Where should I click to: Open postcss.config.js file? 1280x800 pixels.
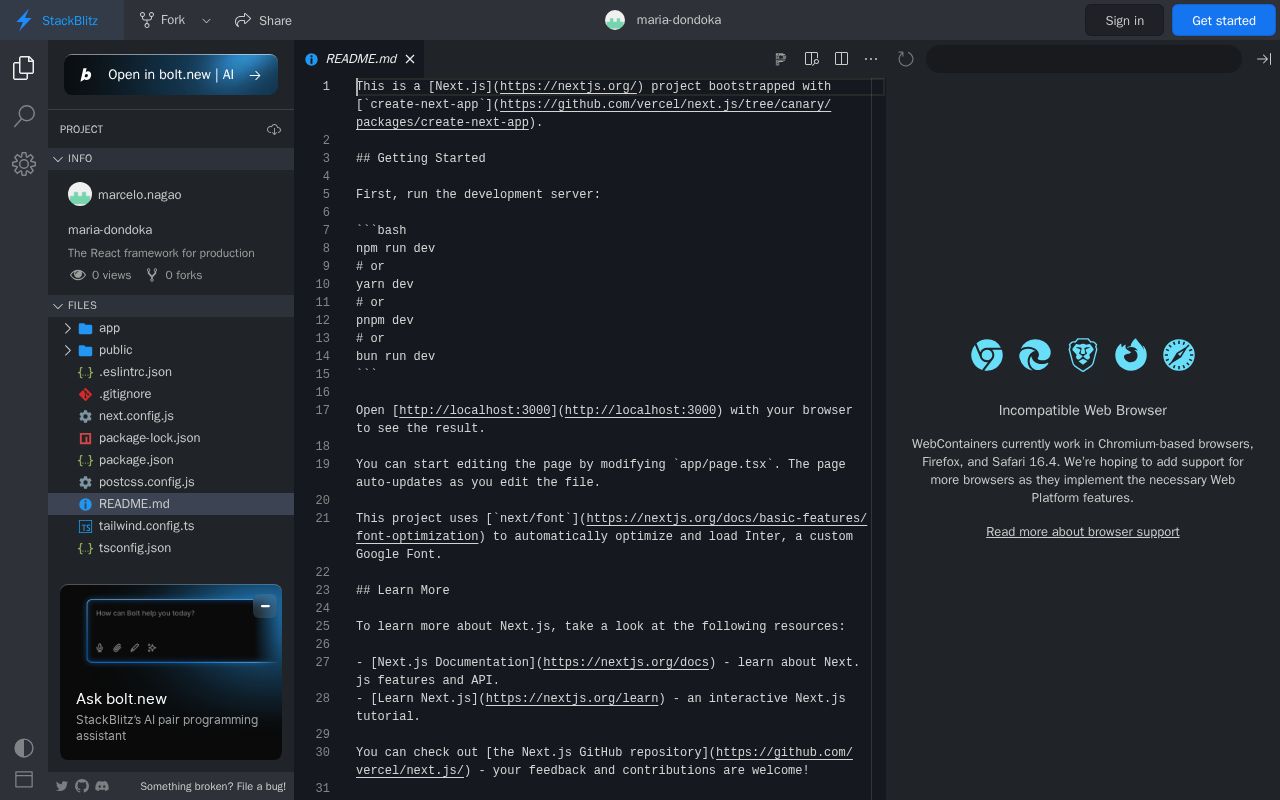pyautogui.click(x=171, y=482)
